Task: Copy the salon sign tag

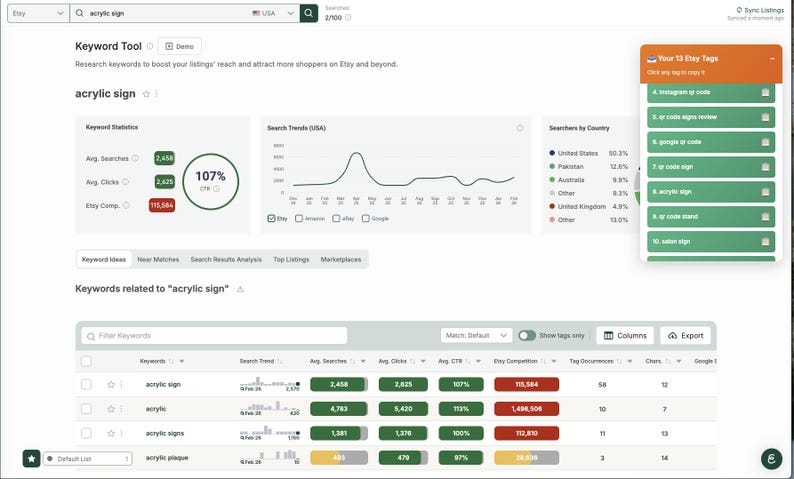Action: (x=766, y=242)
